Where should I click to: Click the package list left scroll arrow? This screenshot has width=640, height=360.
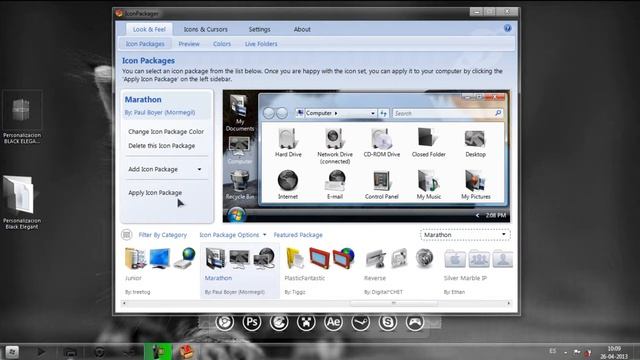coord(124,303)
